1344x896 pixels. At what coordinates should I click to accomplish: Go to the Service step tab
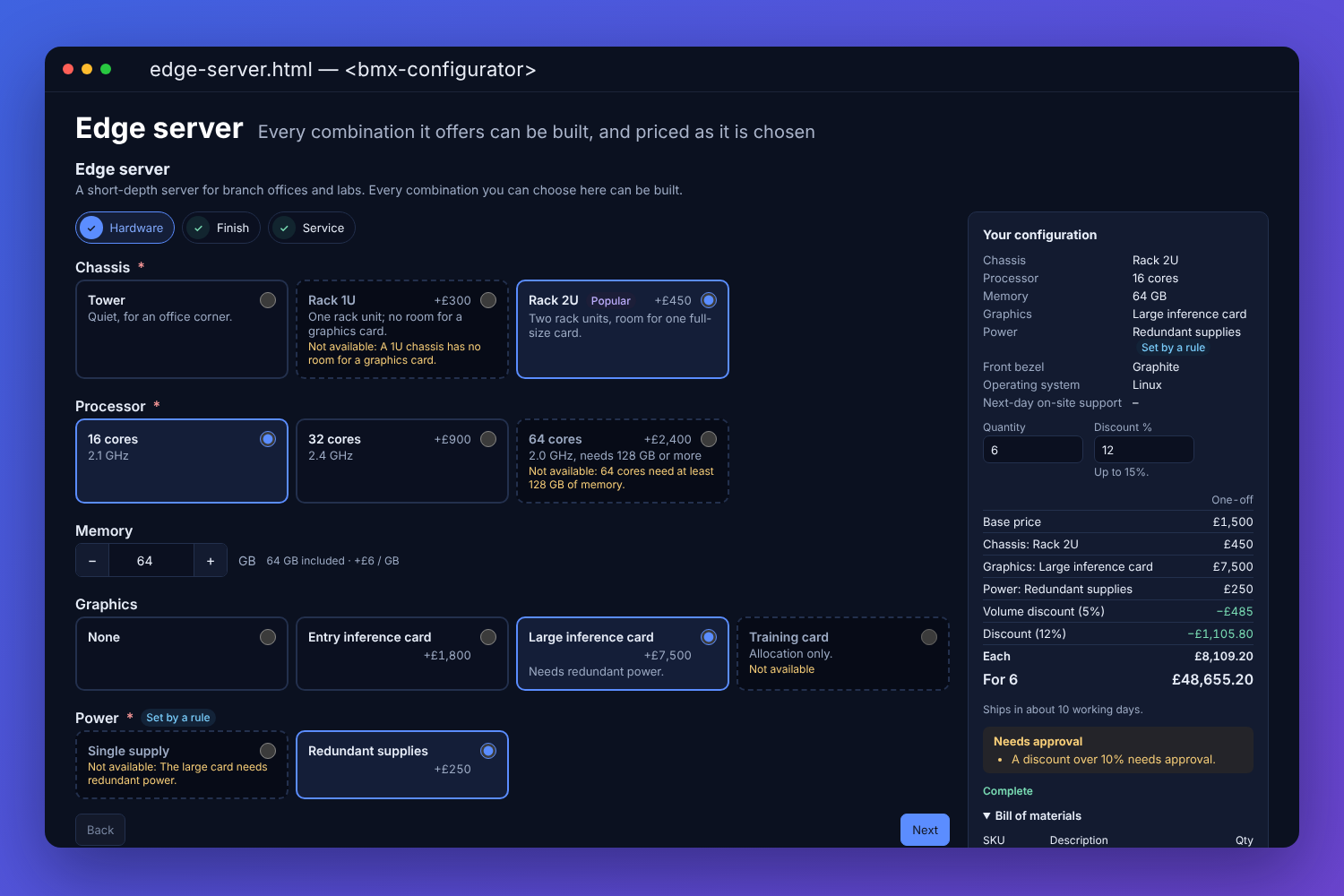[312, 228]
